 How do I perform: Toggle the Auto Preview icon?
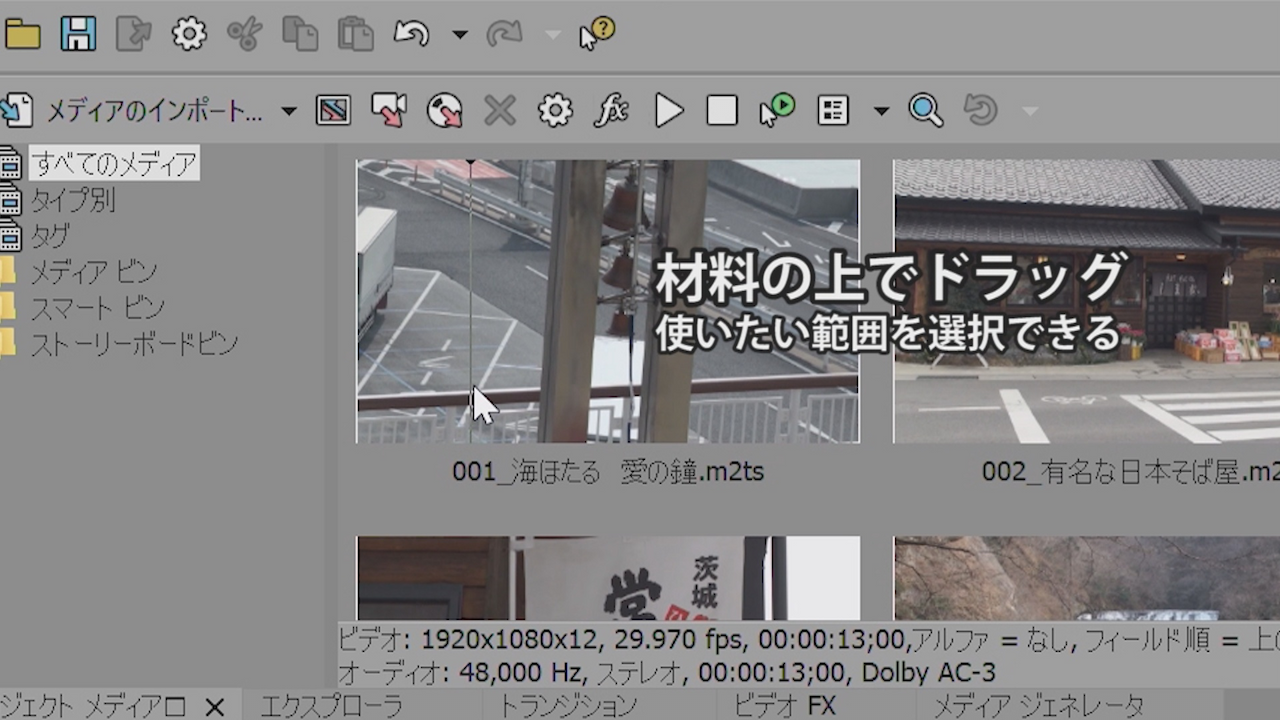click(777, 110)
